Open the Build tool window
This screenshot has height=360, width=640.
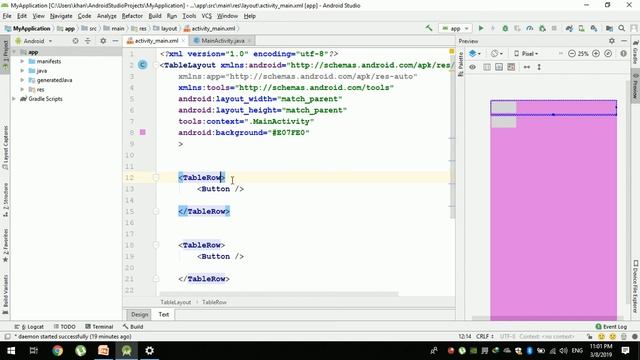(133, 327)
